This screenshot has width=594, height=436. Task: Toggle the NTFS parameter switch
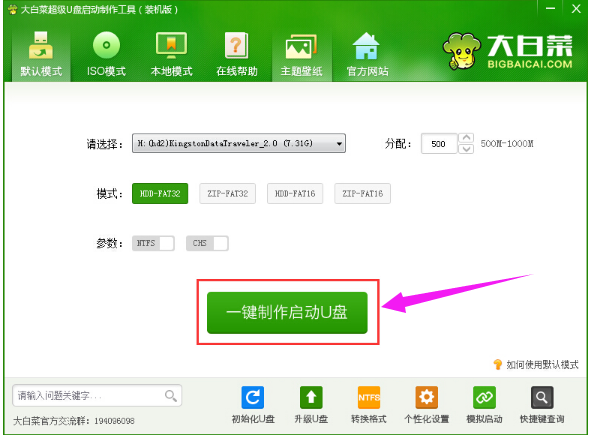click(153, 243)
